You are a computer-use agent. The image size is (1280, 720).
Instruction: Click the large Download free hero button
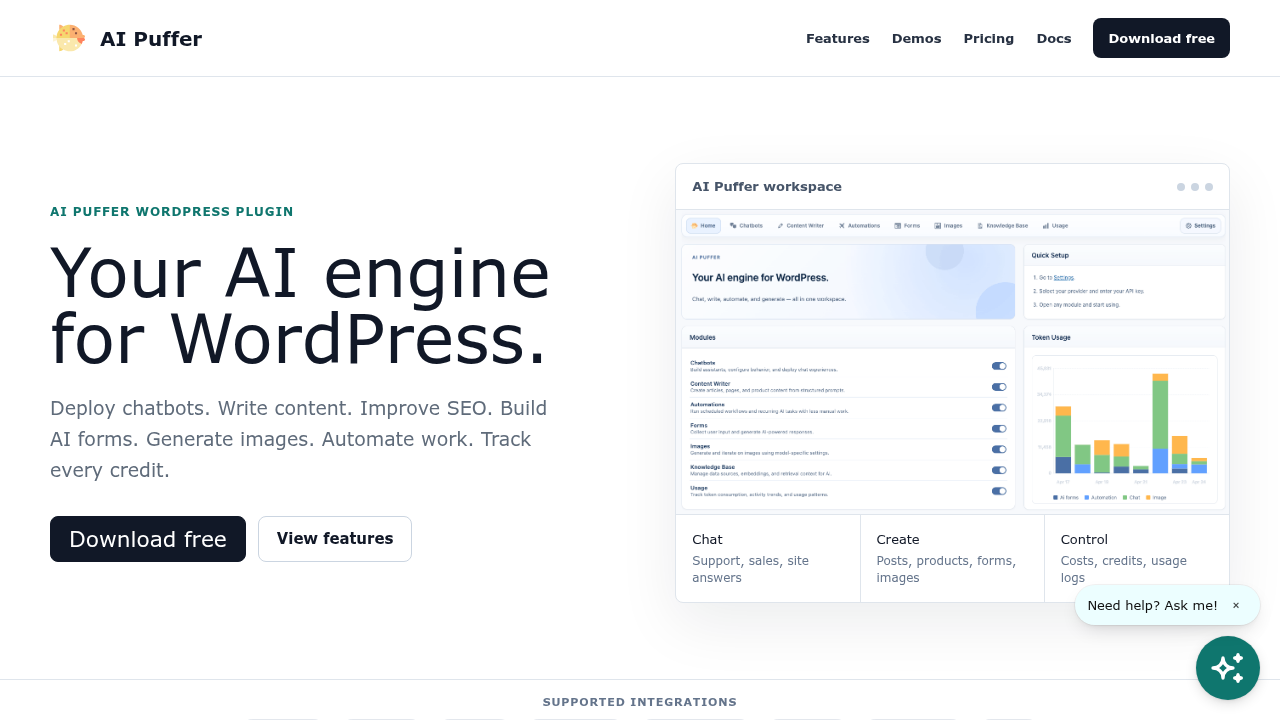pos(148,539)
